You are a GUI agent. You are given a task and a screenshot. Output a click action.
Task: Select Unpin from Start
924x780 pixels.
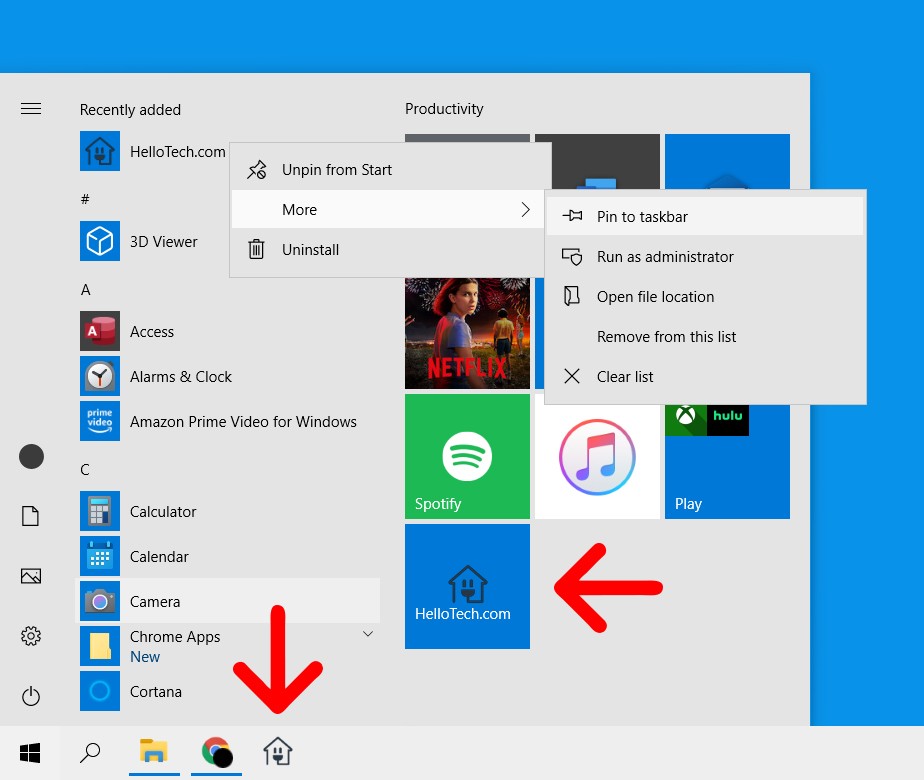pos(388,170)
